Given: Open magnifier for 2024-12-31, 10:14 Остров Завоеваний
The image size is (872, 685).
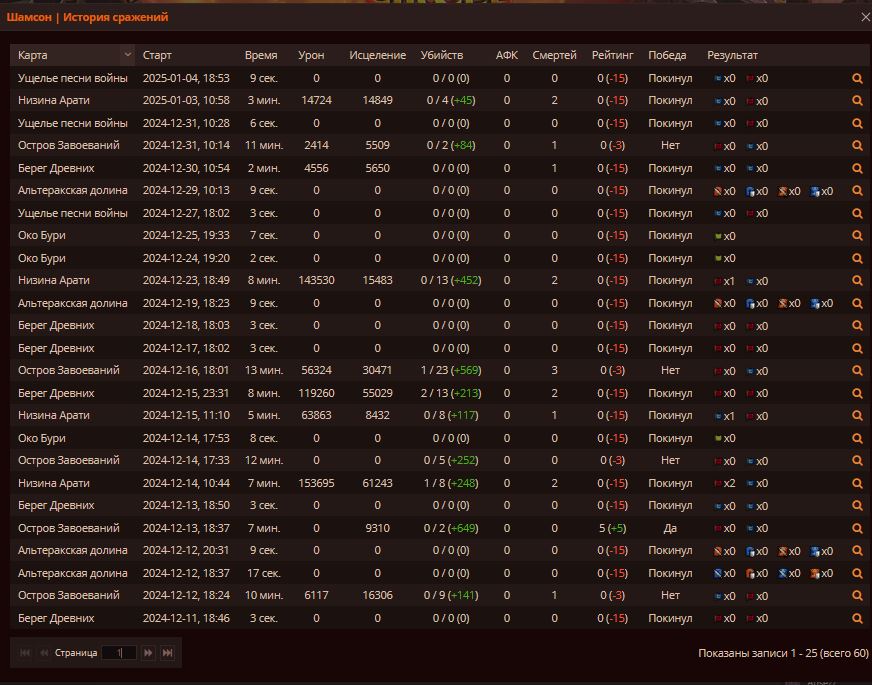Looking at the screenshot, I should click(857, 146).
